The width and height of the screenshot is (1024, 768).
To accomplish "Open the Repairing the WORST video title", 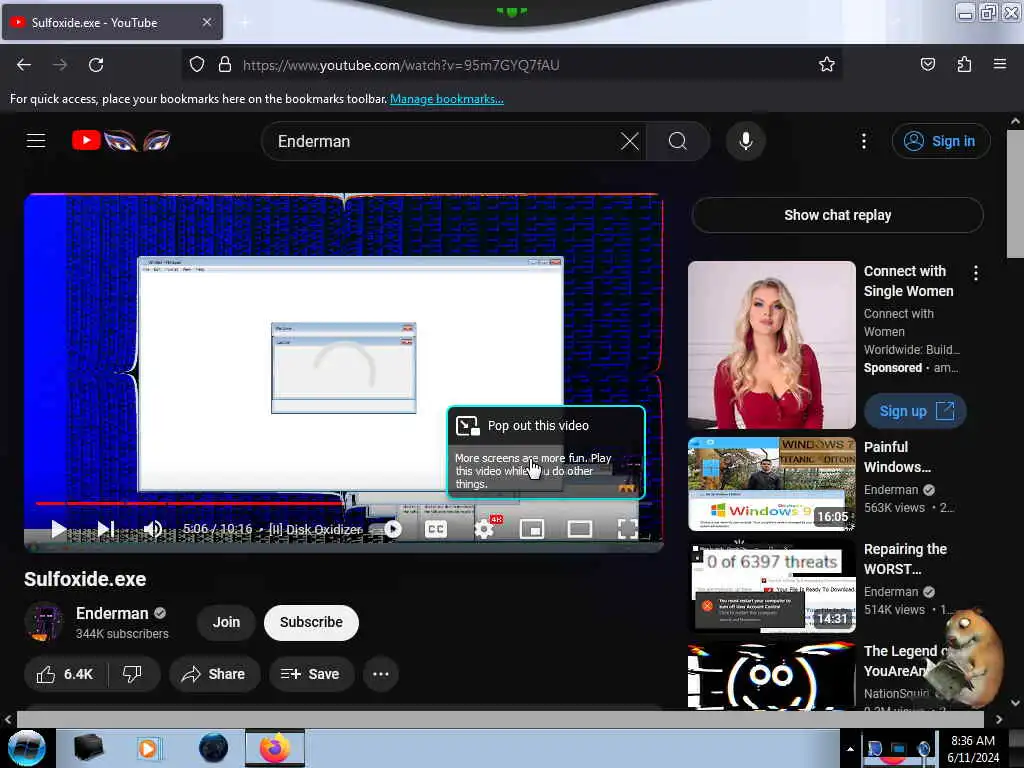I will tap(905, 559).
